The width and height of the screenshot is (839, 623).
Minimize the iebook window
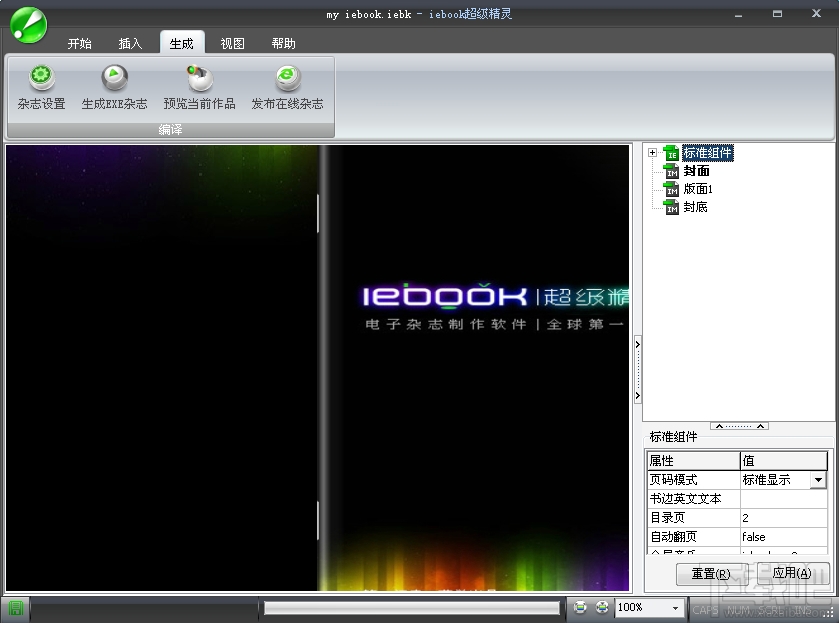[738, 14]
